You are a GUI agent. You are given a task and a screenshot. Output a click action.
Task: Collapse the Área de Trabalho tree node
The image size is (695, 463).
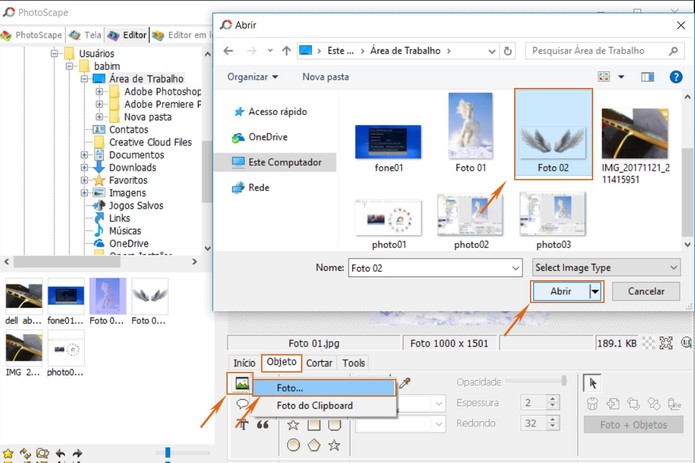84,79
